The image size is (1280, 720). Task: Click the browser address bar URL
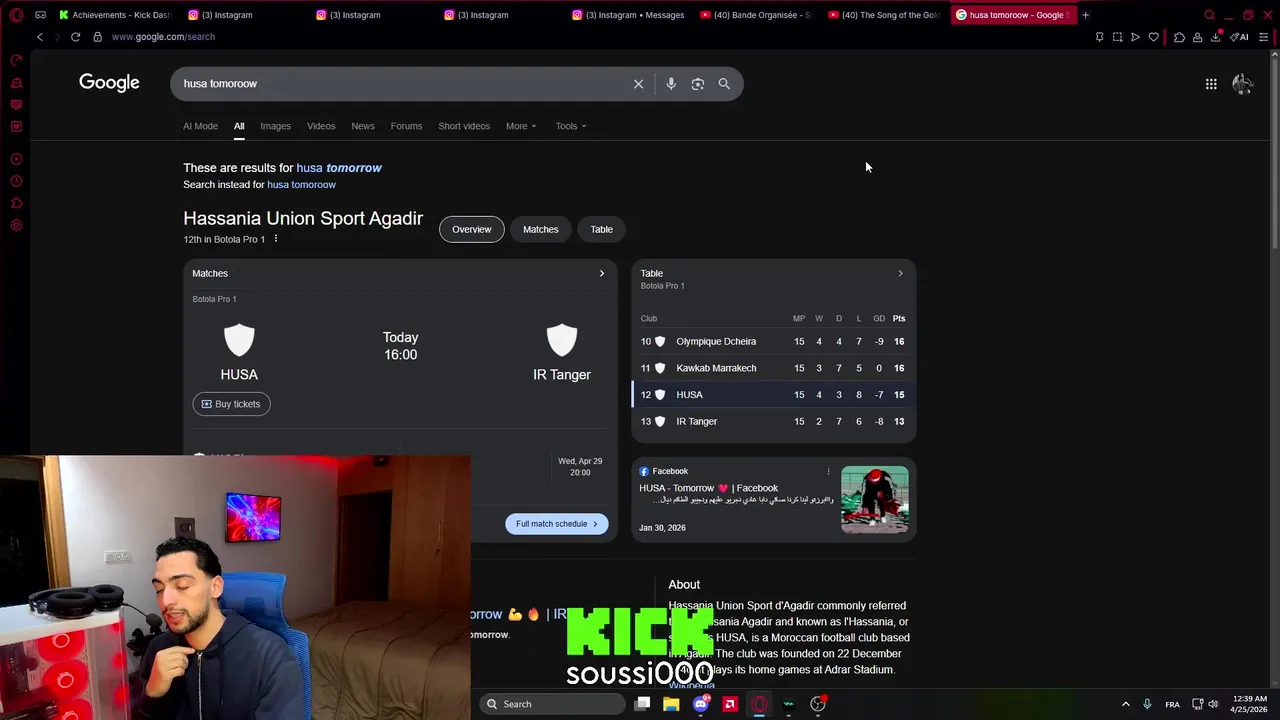(163, 37)
